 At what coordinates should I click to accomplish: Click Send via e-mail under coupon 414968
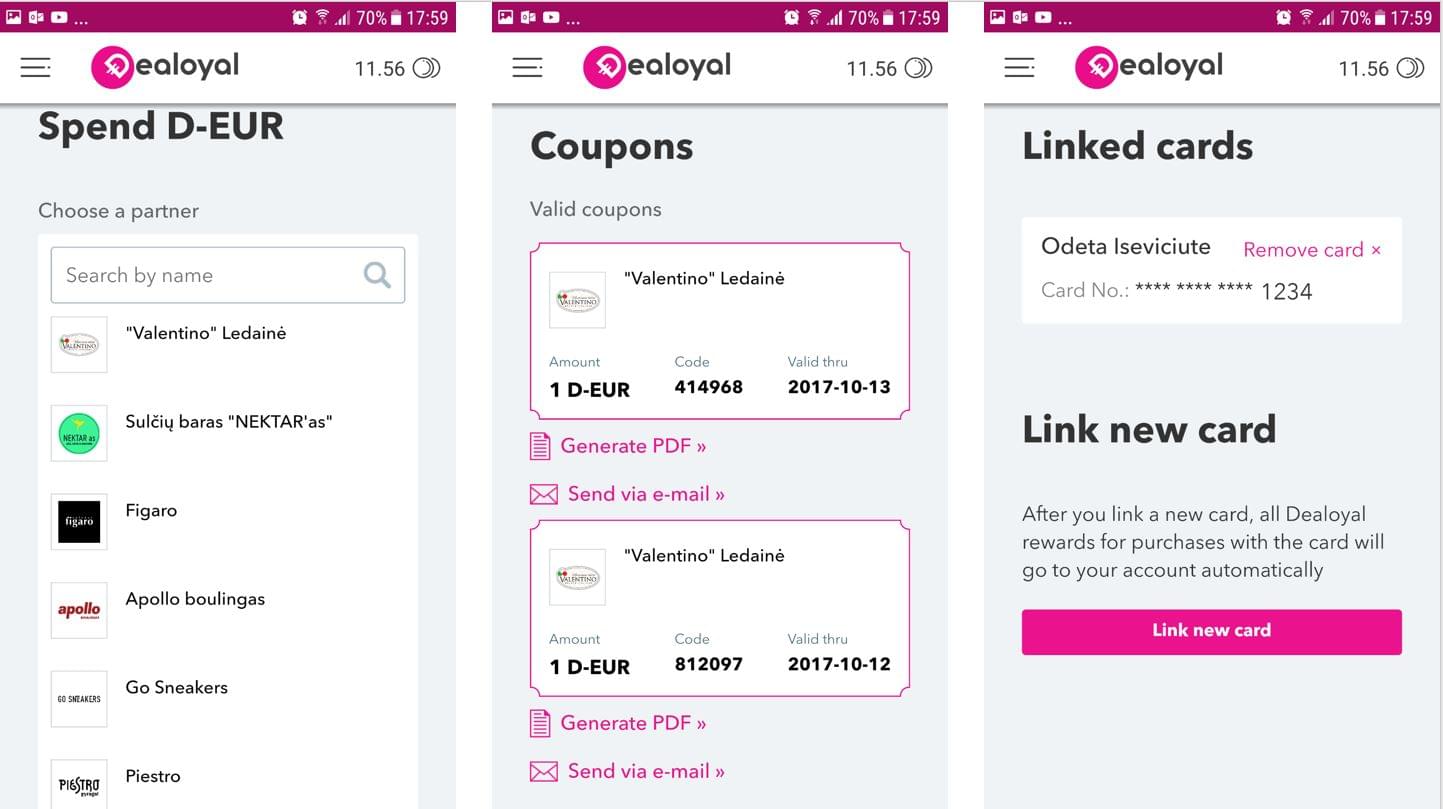click(x=646, y=494)
